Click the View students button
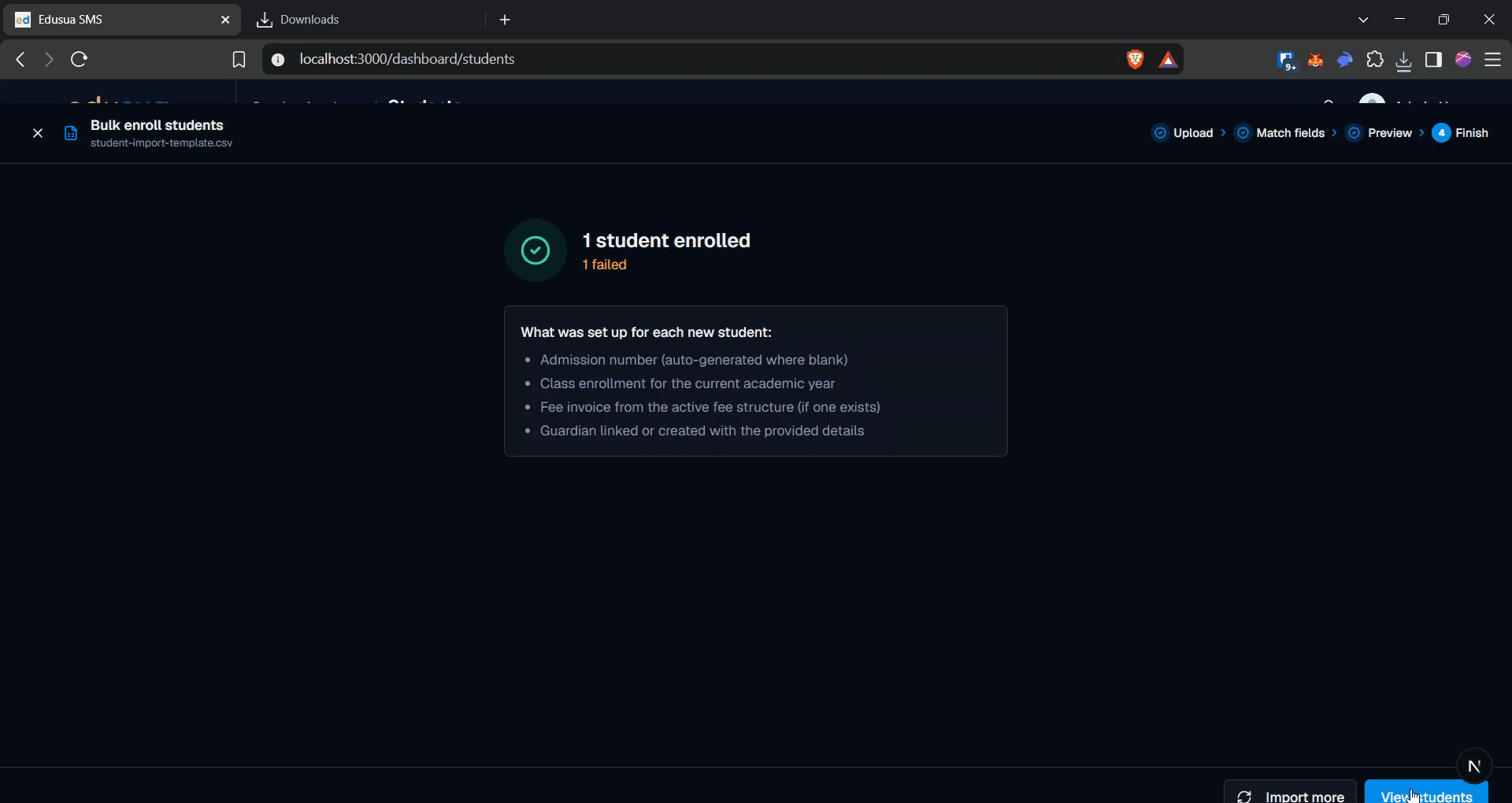Screen dimensions: 1512x803 [1426, 792]
